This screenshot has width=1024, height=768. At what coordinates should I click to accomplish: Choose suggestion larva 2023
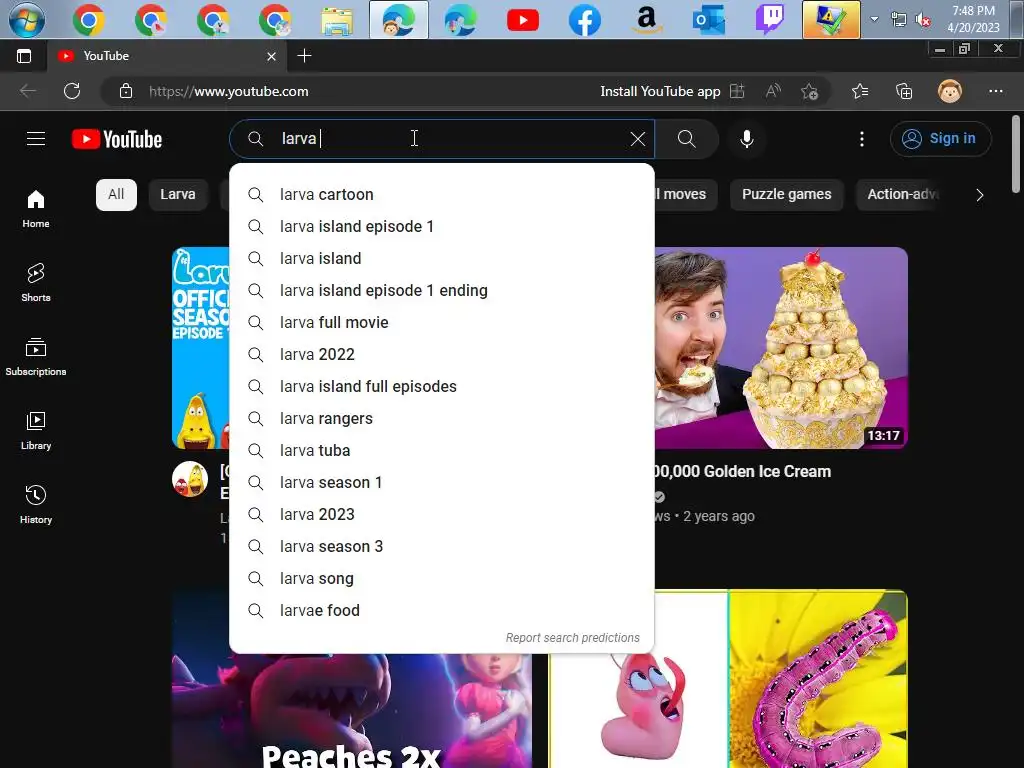[441, 515]
